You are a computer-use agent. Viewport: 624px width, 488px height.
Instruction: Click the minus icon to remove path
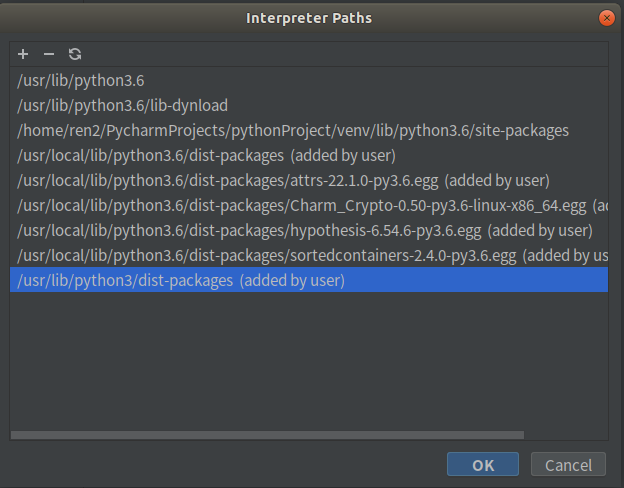(49, 54)
